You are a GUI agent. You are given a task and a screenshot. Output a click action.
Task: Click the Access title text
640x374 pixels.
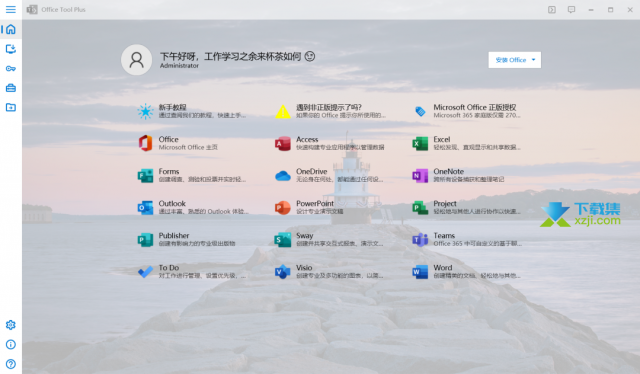coord(307,139)
